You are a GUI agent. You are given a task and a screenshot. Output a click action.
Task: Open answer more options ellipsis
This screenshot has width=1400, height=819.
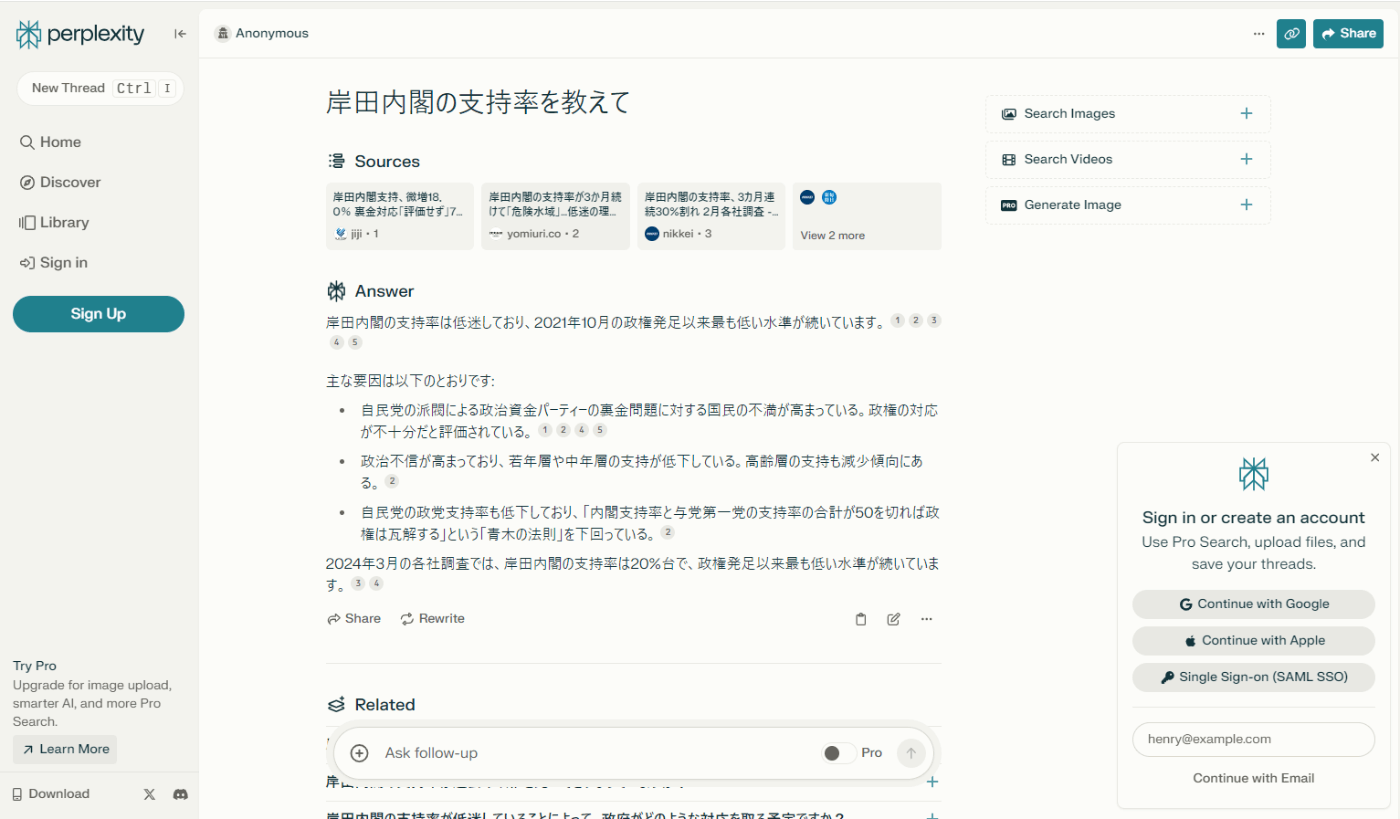(x=927, y=619)
